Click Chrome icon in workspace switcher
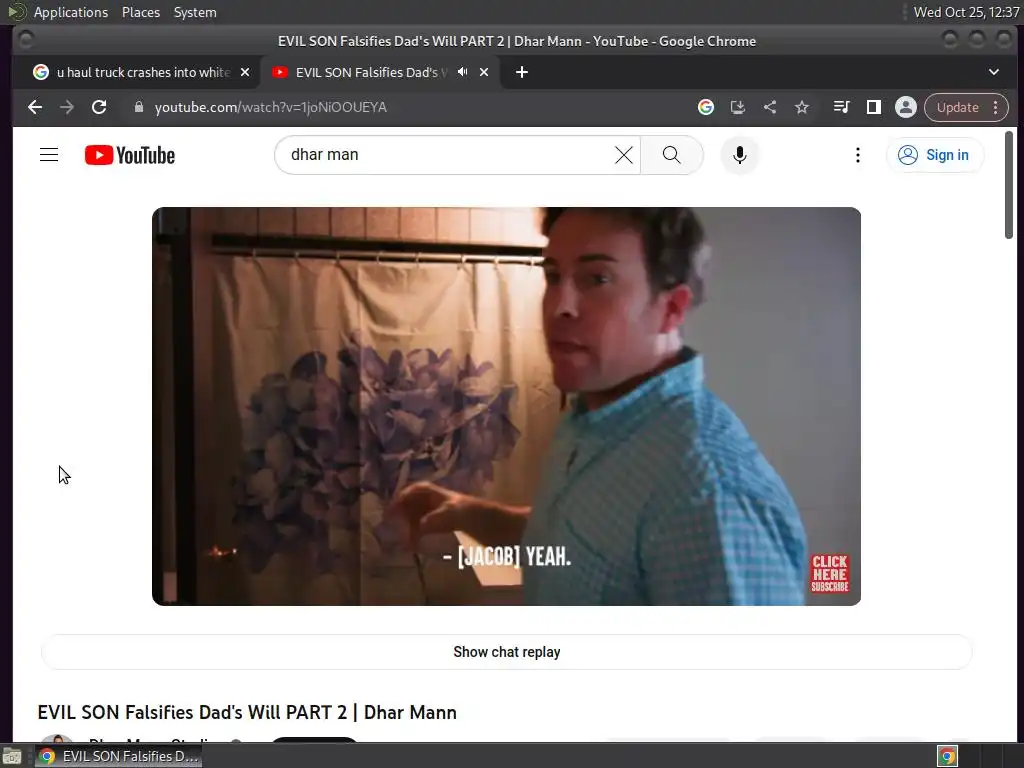 948,756
